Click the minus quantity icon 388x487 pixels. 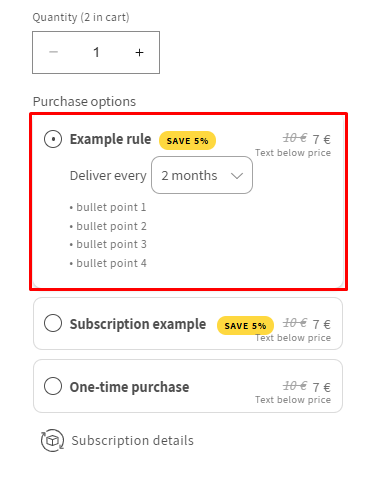pos(53,52)
